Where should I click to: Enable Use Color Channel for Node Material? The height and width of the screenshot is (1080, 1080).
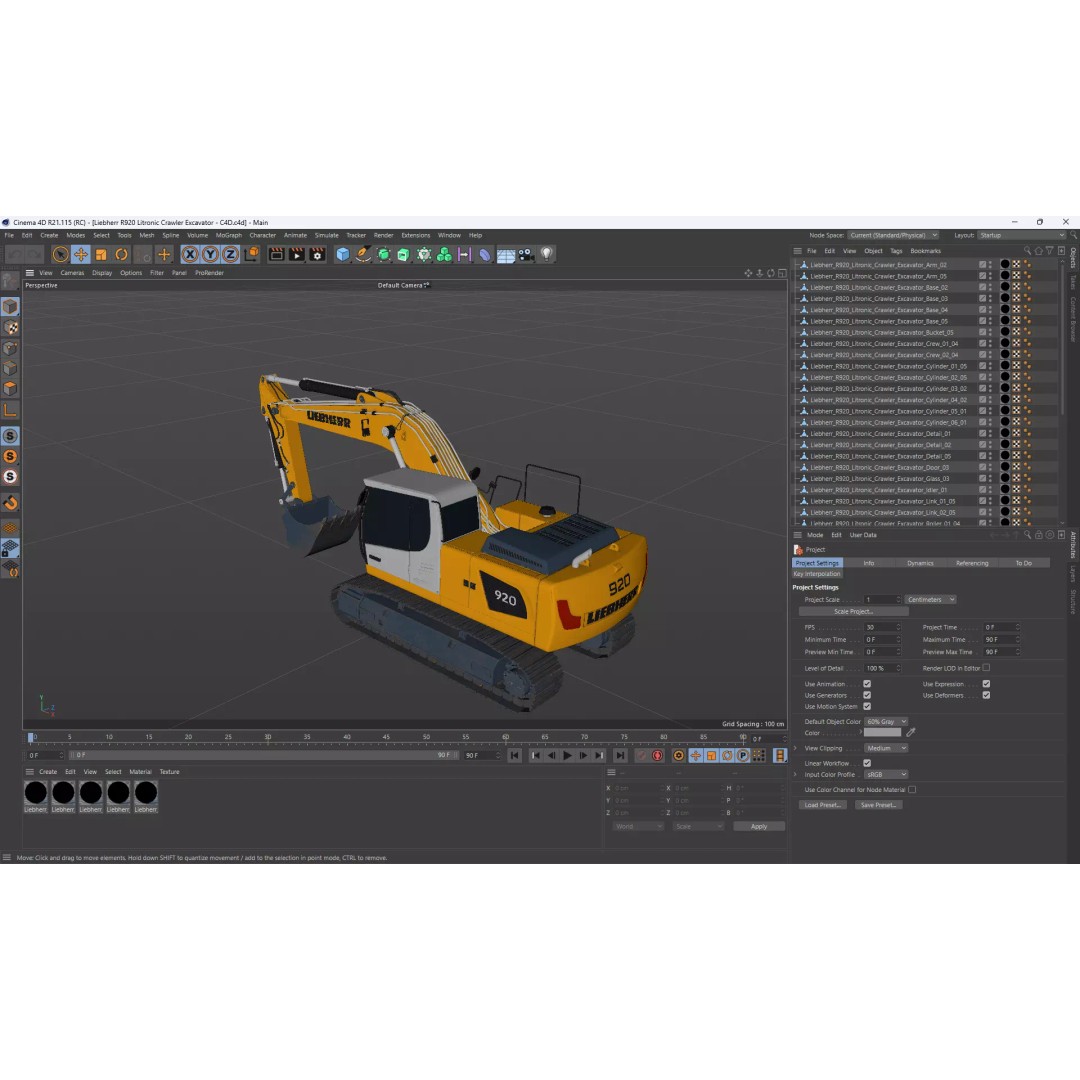[x=912, y=789]
